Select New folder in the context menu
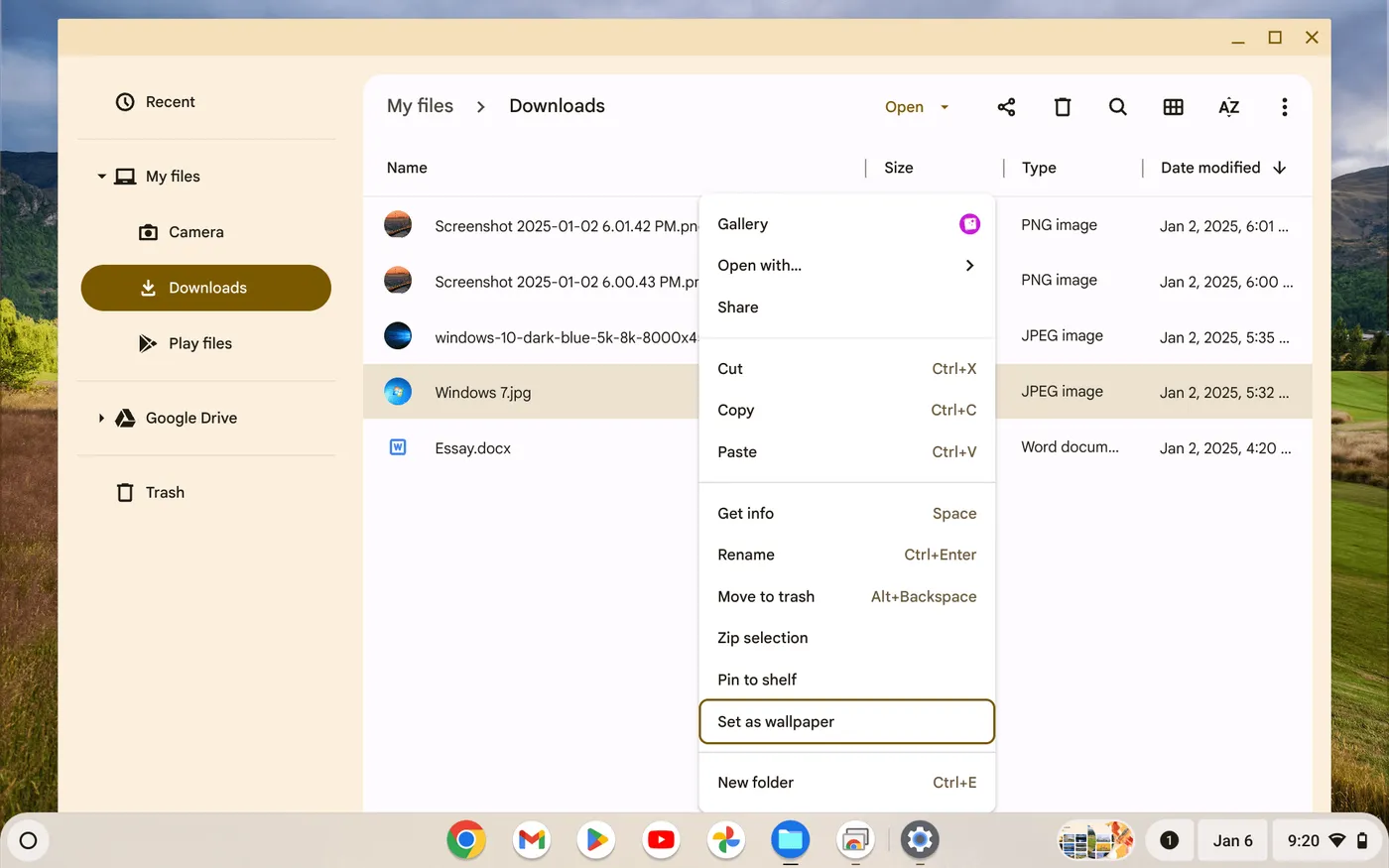The image size is (1389, 868). tap(847, 783)
